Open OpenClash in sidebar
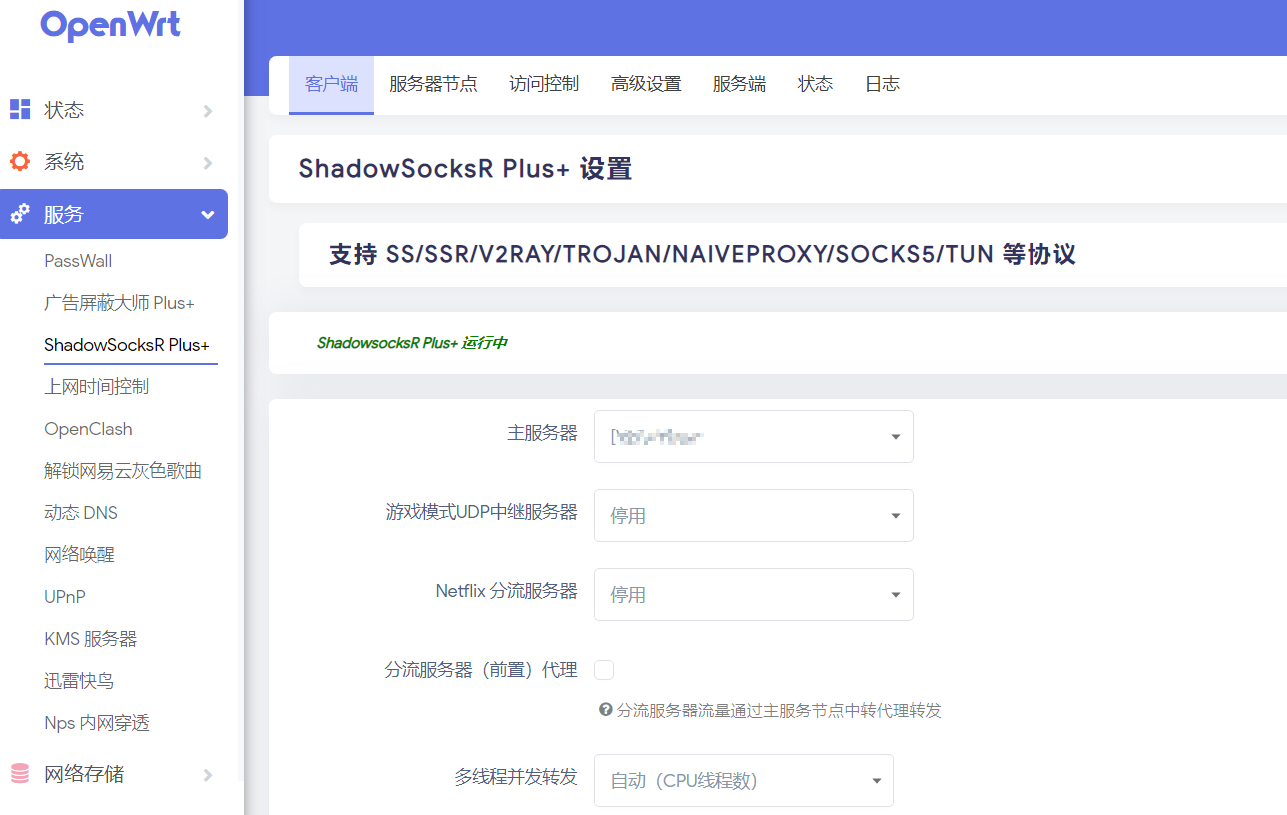This screenshot has width=1287, height=815. [x=88, y=429]
